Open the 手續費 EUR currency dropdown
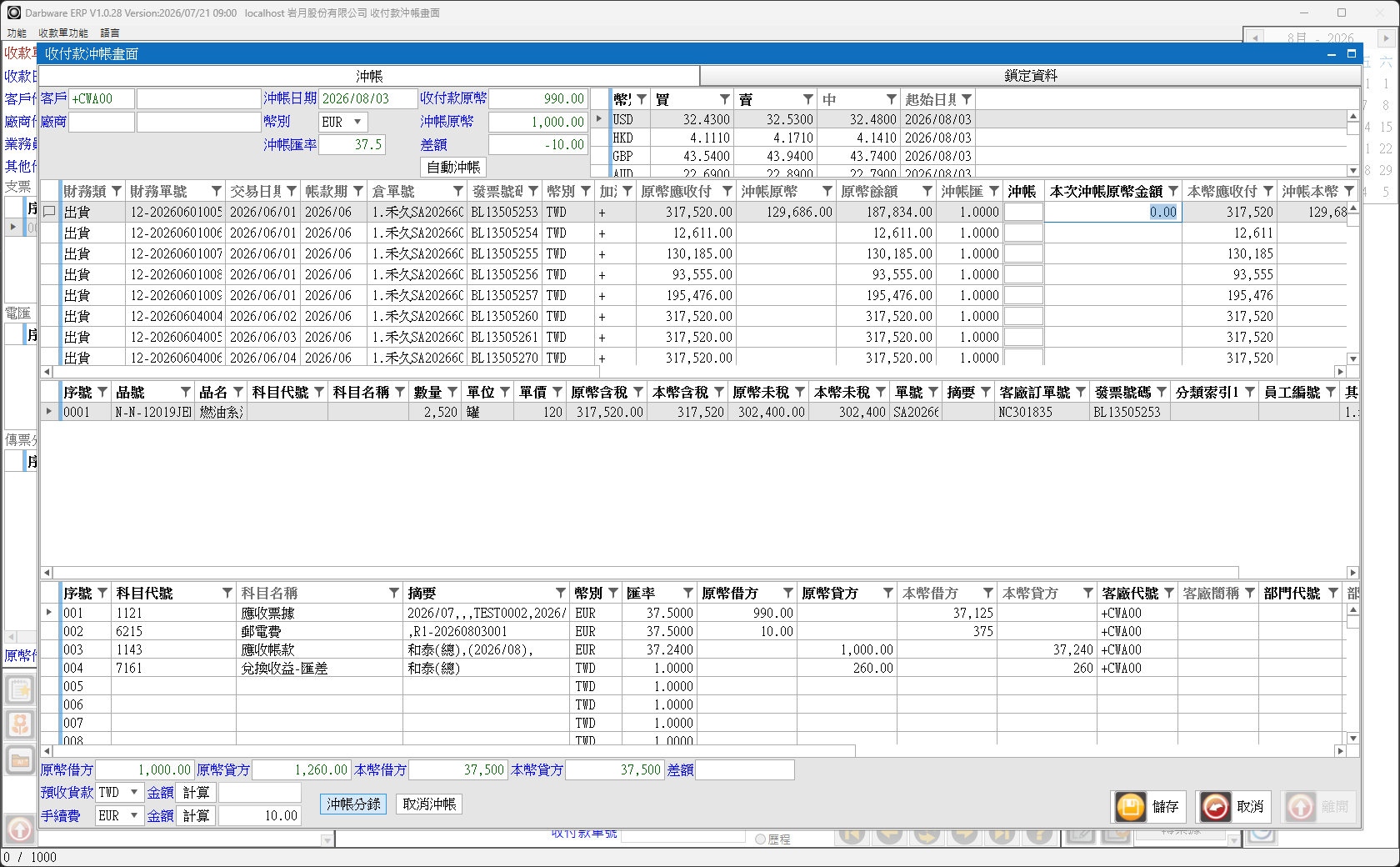The height and width of the screenshot is (867, 1400). (x=134, y=815)
